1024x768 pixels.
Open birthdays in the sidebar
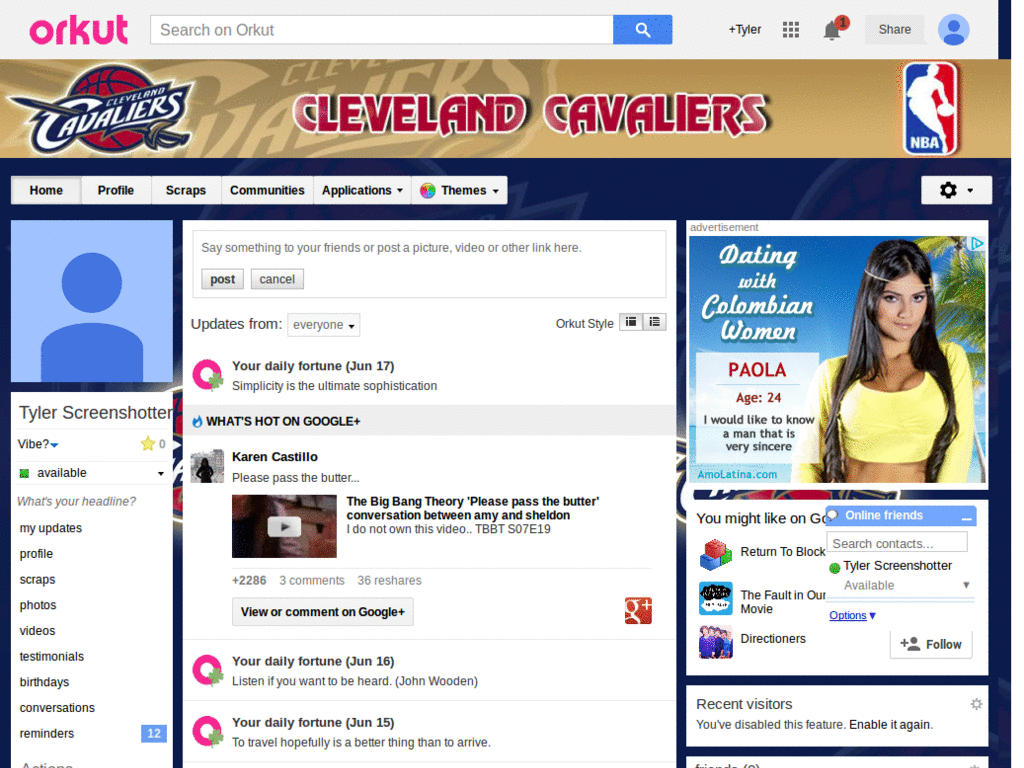click(44, 682)
